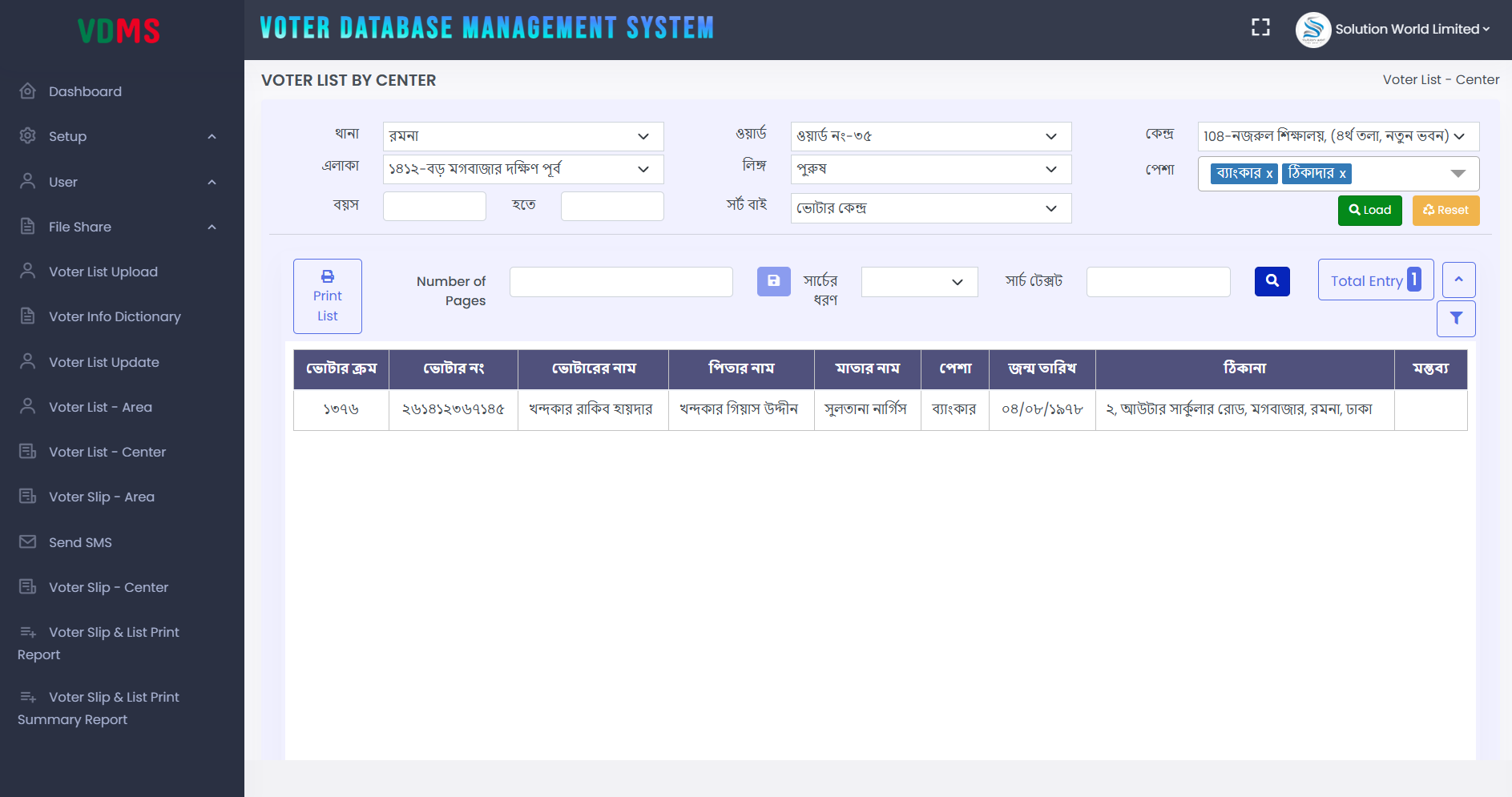The height and width of the screenshot is (797, 1512).
Task: Go to Send SMS in sidebar
Action: click(80, 542)
